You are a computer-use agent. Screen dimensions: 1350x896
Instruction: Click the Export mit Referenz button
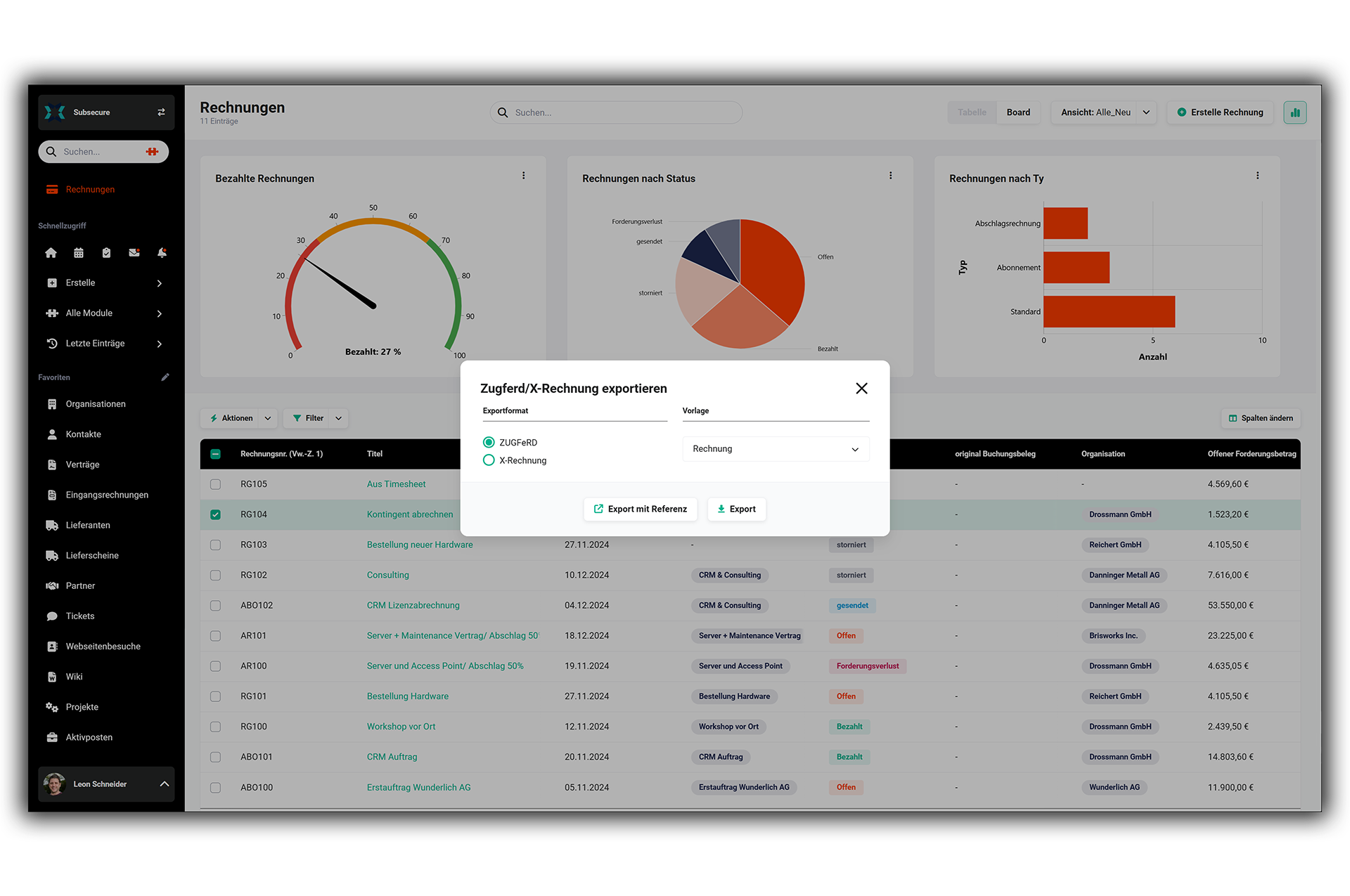pyautogui.click(x=640, y=509)
